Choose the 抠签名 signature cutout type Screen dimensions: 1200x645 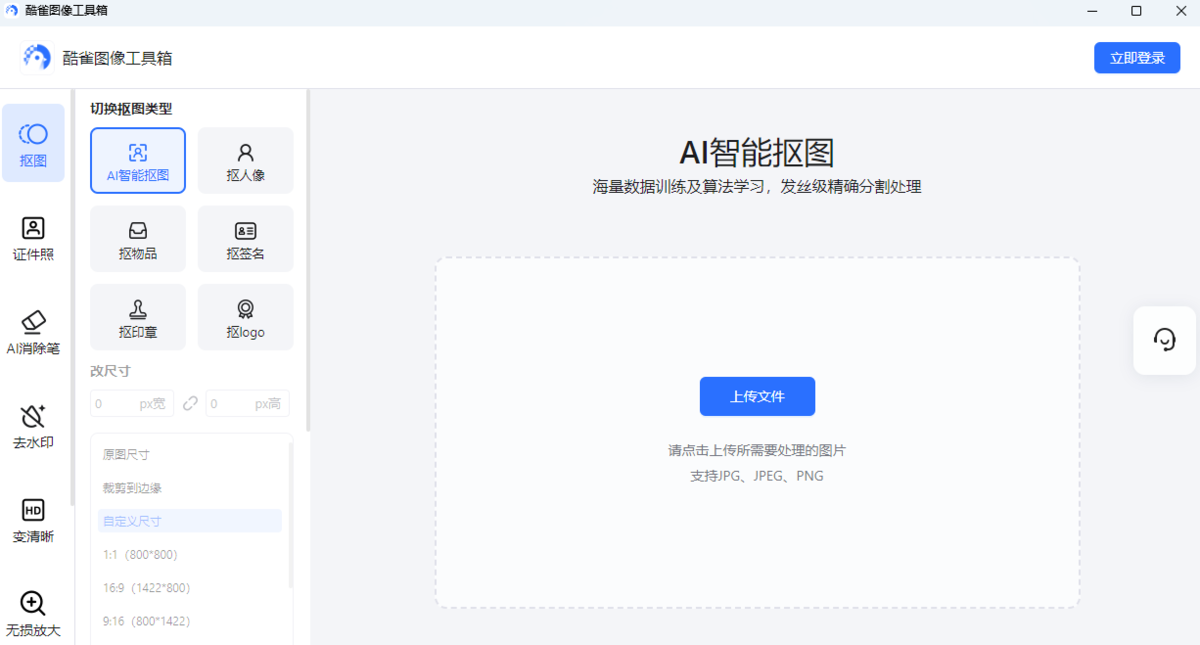pos(245,239)
